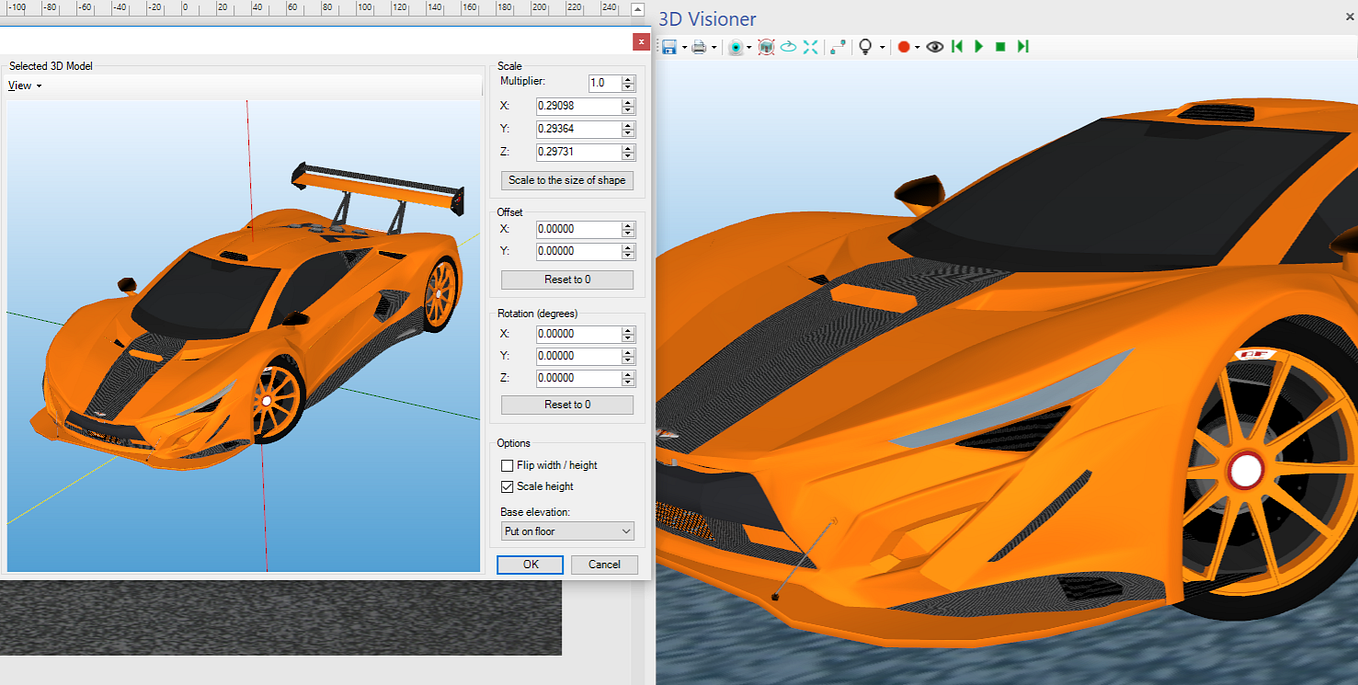
Task: Click the camera view icon
Action: (736, 47)
